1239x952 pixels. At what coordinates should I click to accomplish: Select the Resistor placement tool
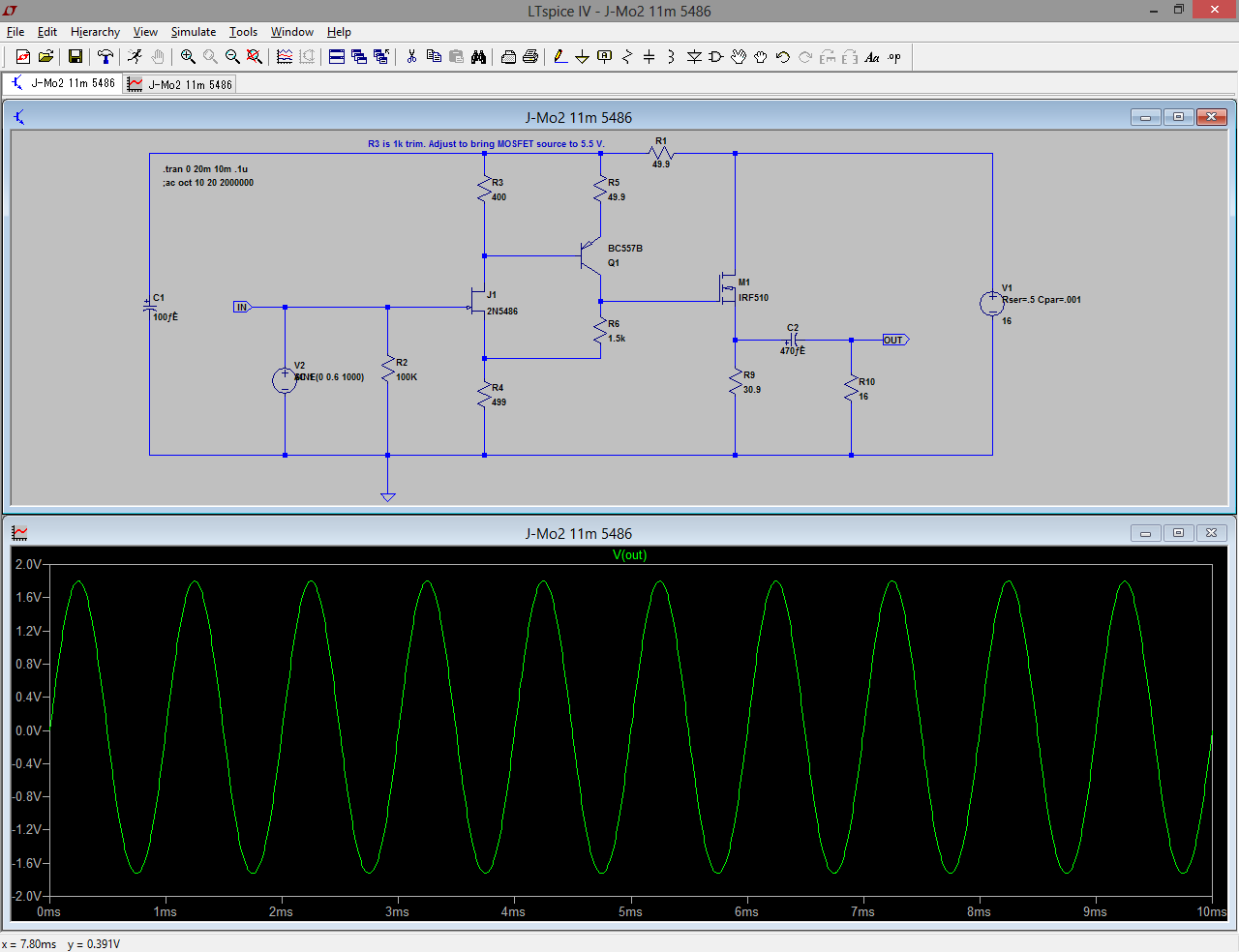tap(627, 57)
